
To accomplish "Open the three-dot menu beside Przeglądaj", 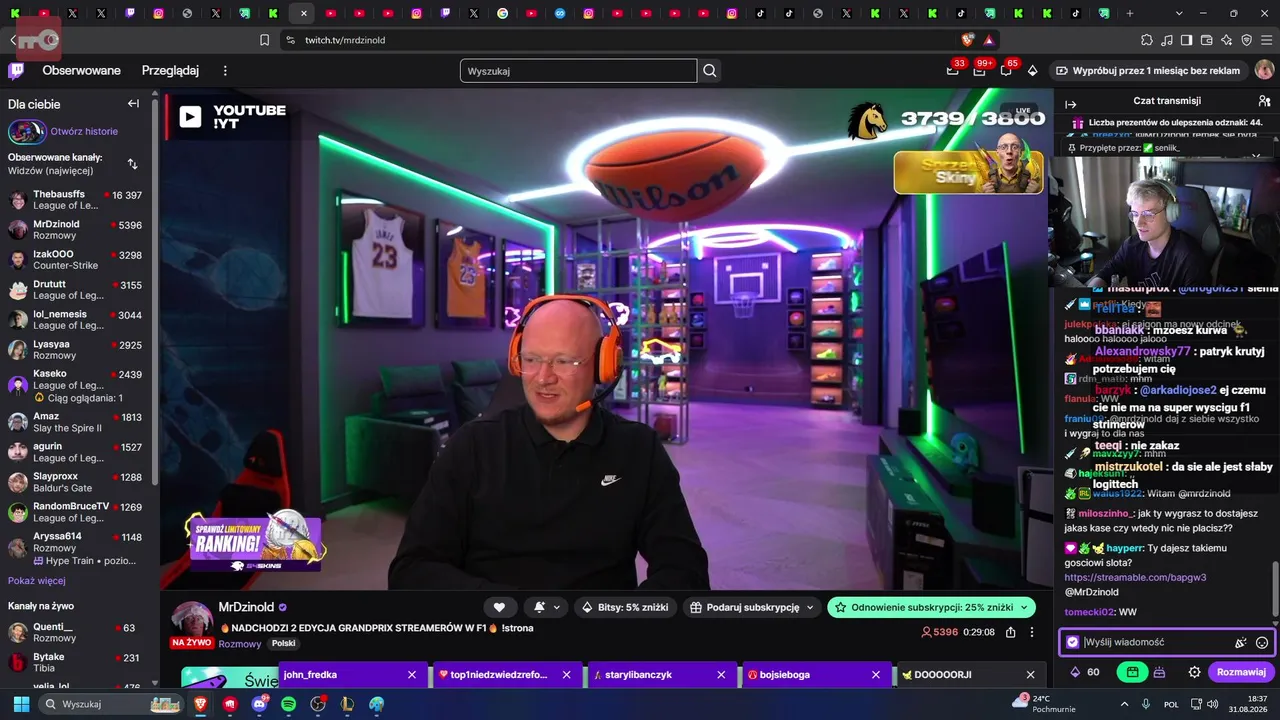I will (225, 71).
